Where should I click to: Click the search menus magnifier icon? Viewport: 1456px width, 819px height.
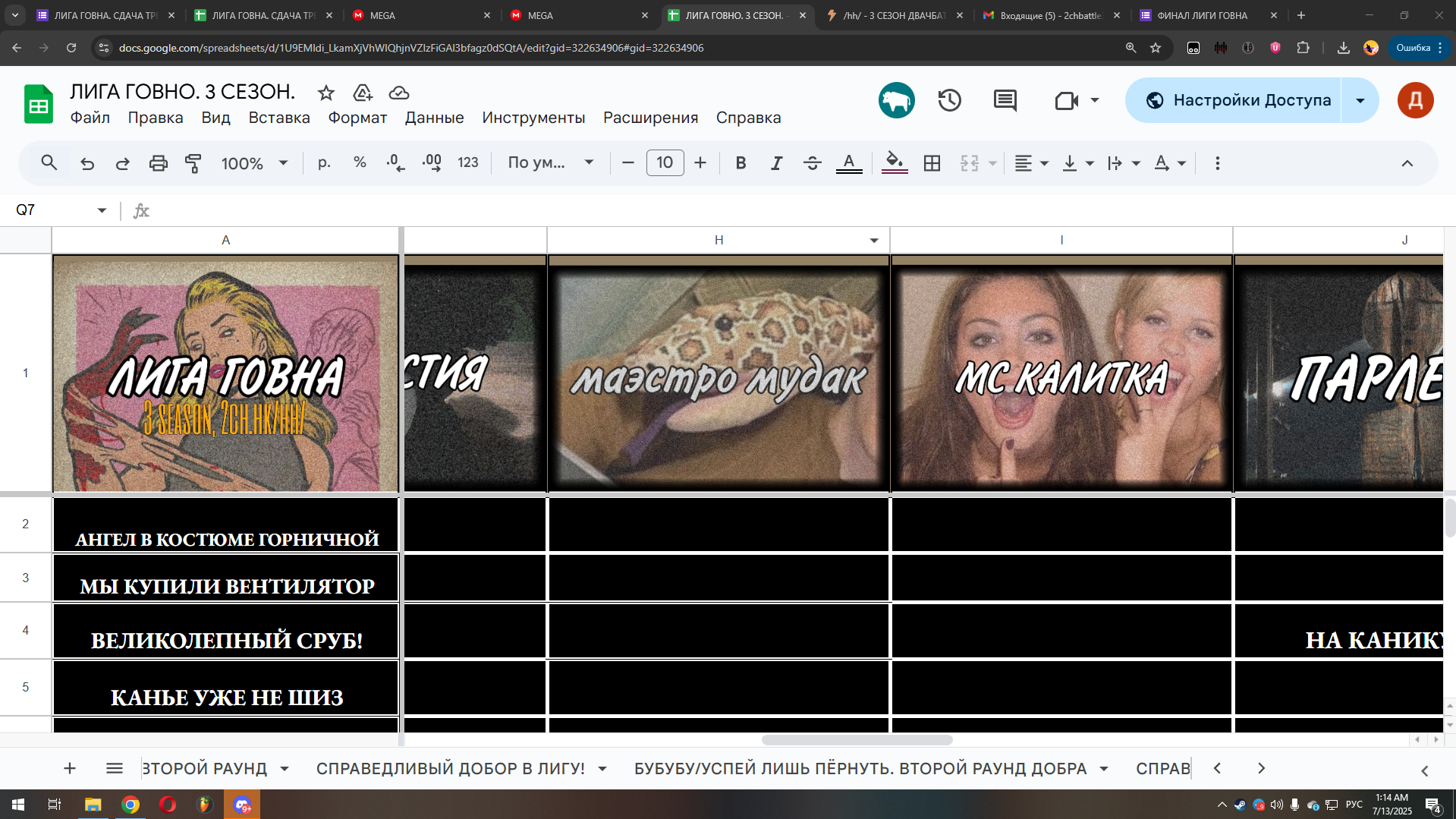[x=49, y=162]
